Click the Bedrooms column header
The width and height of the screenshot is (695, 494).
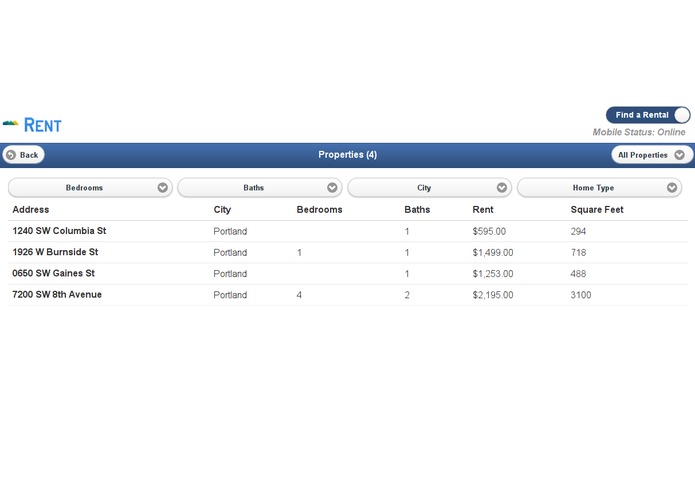(320, 210)
